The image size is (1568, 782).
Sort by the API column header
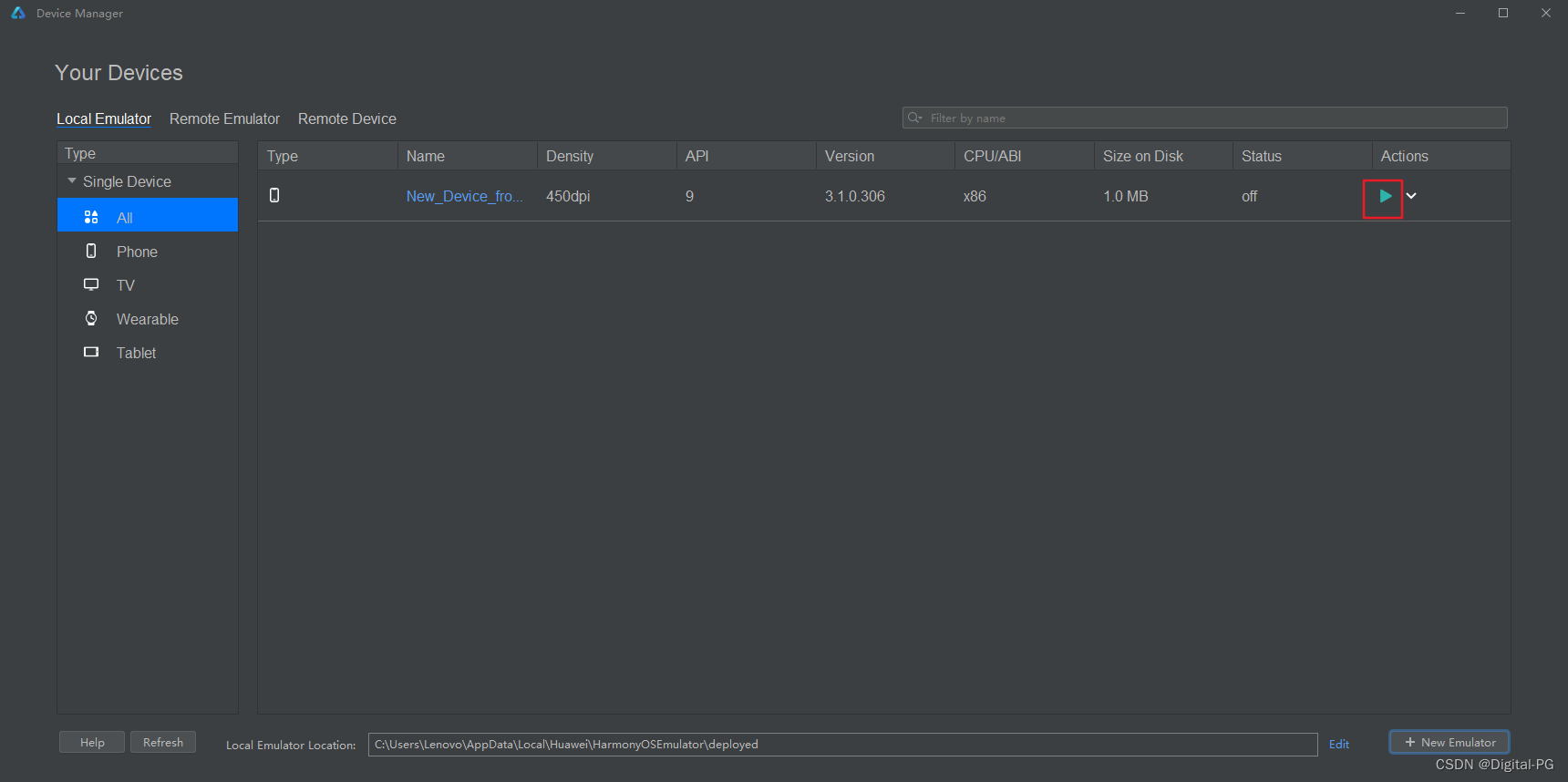(746, 156)
